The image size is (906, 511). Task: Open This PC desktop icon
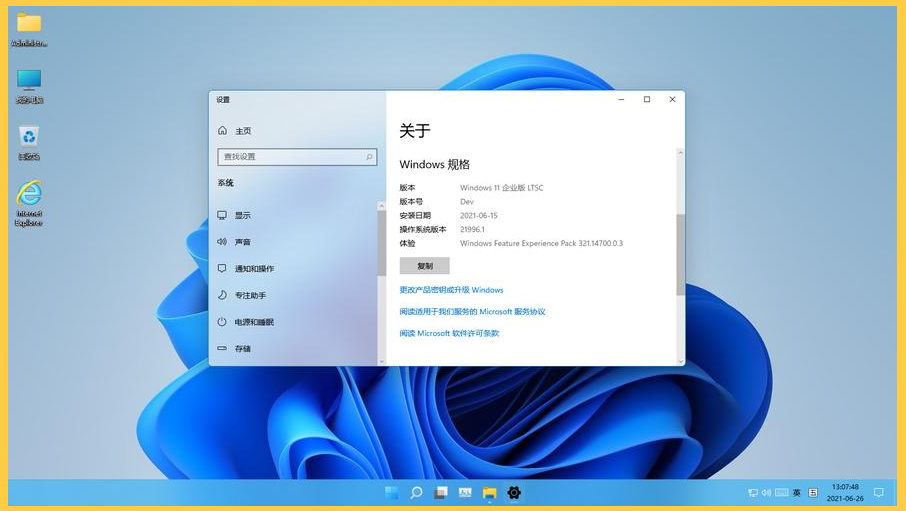pyautogui.click(x=29, y=86)
